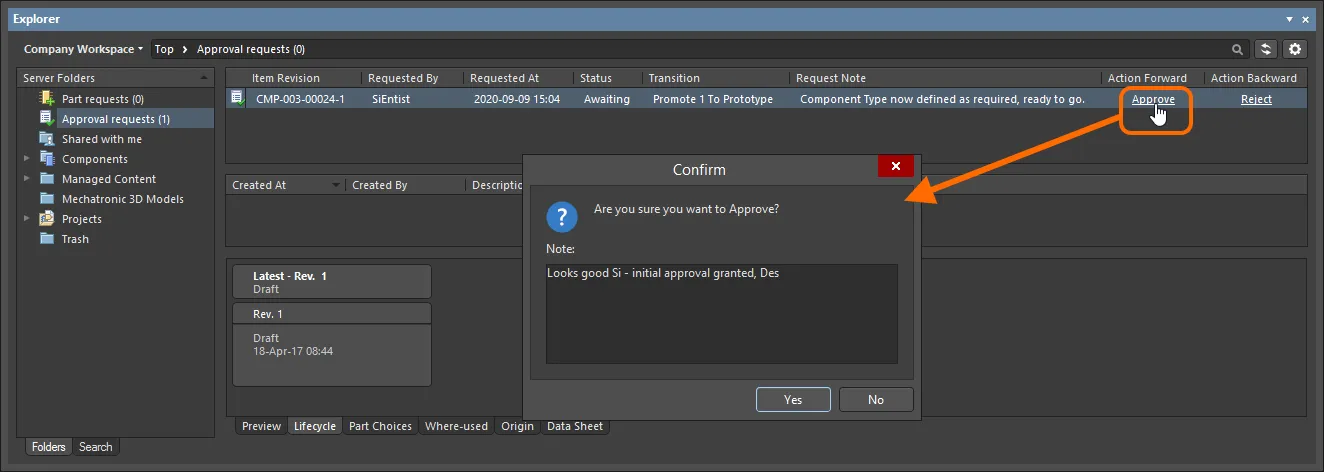
Task: Switch to the Folders tab
Action: (x=48, y=447)
